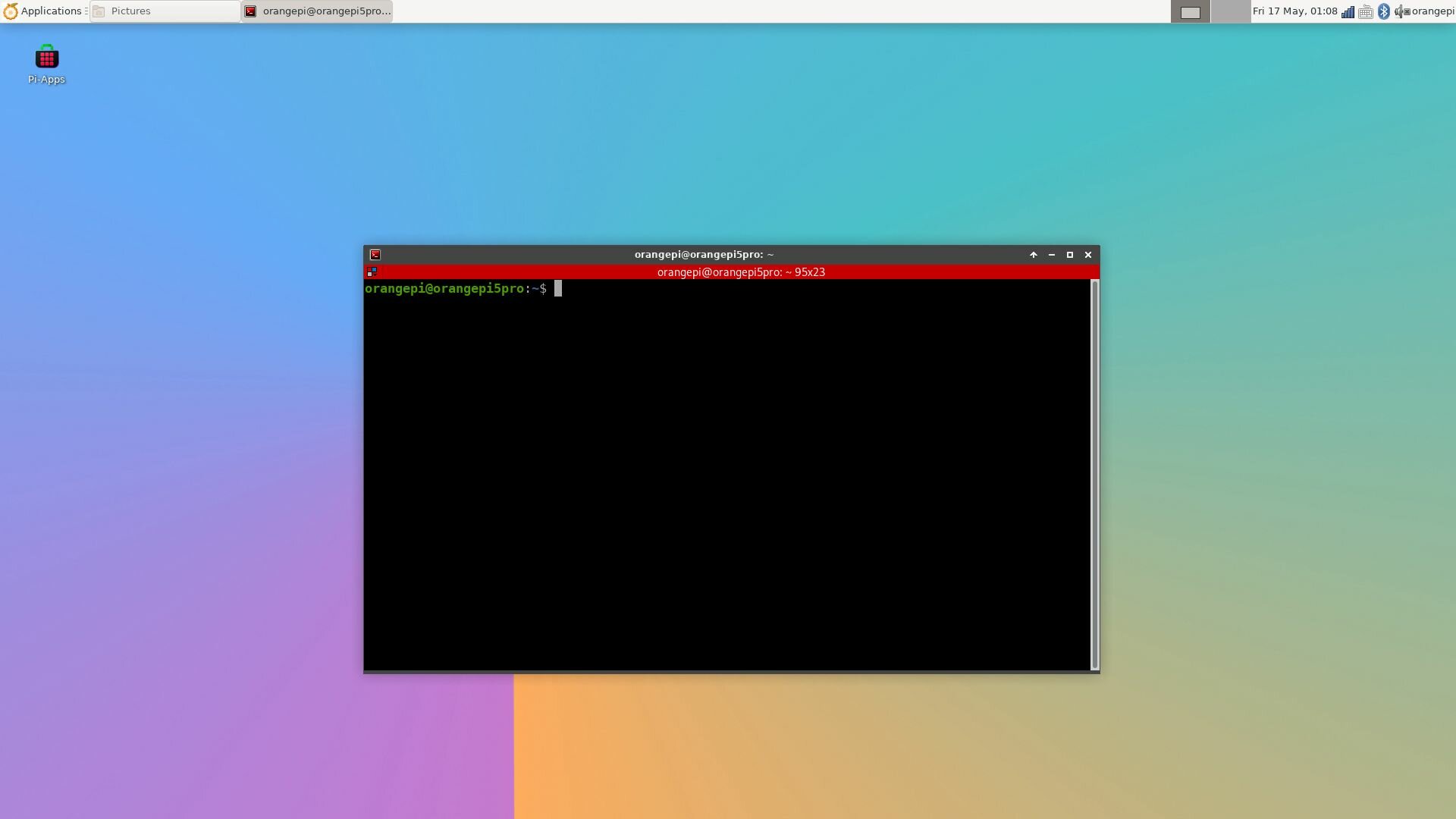Open the Bluetooth tray icon

click(1384, 11)
